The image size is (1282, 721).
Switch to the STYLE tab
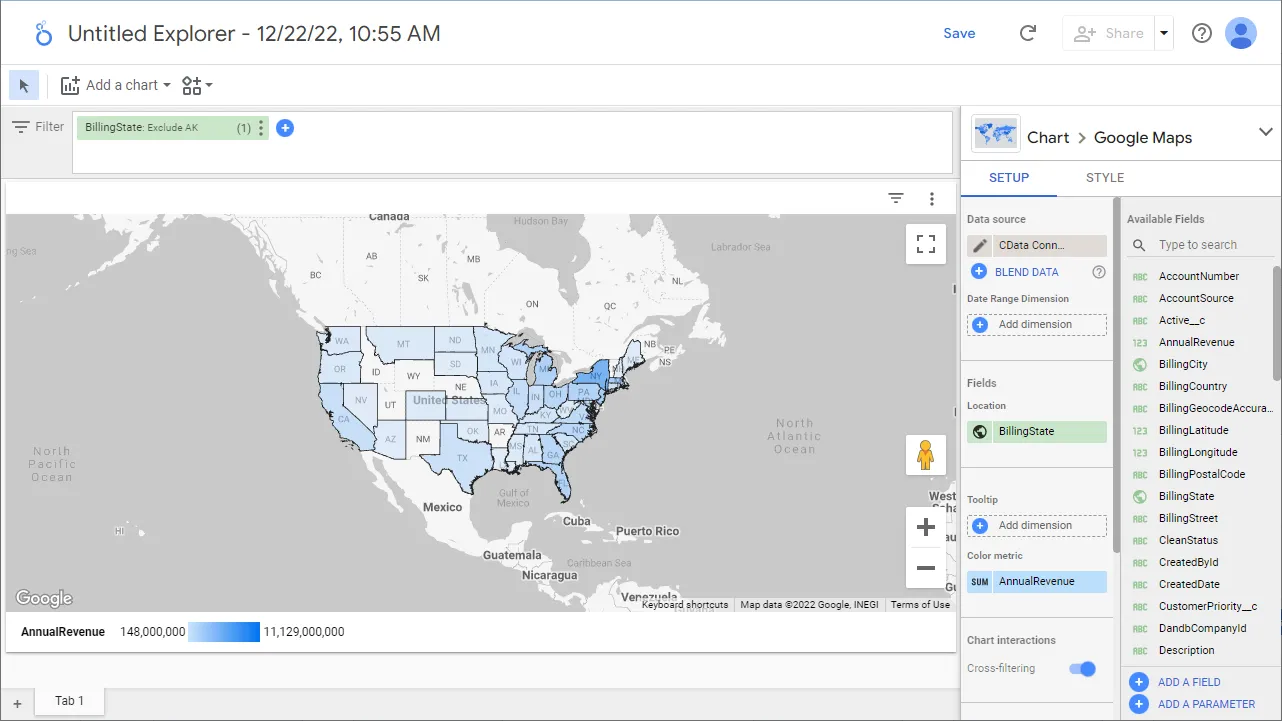(1104, 177)
